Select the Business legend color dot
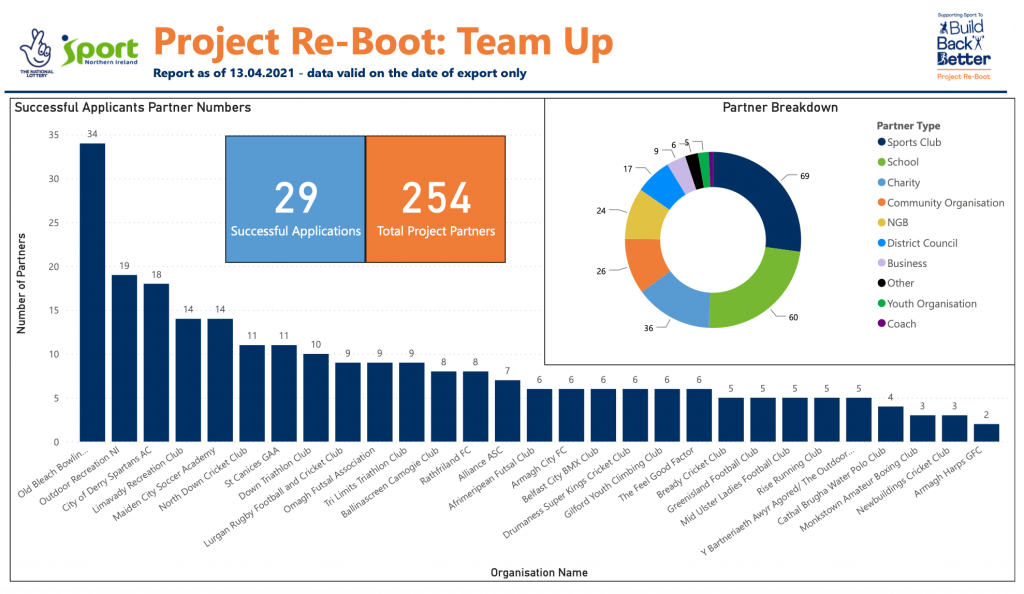Screen dimensions: 1024x594 tap(882, 263)
